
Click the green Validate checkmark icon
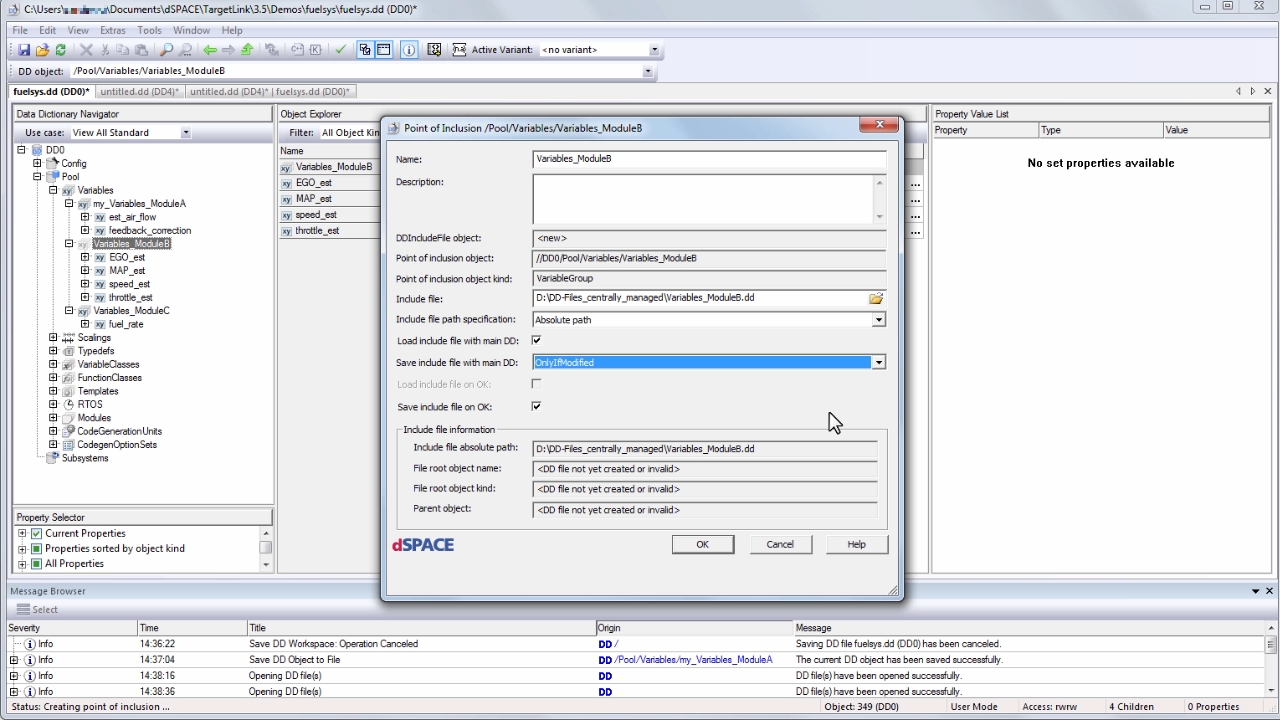tap(340, 49)
